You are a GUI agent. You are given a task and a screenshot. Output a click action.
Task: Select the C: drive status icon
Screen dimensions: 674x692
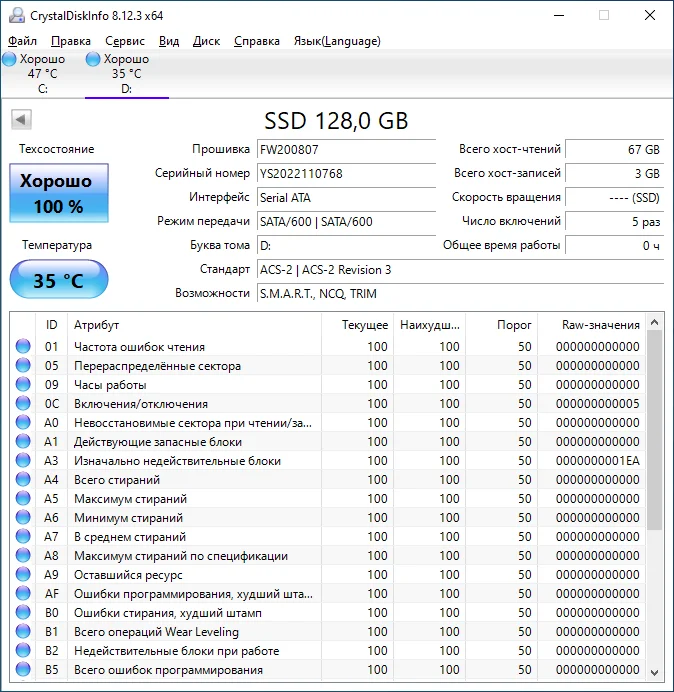(10, 60)
